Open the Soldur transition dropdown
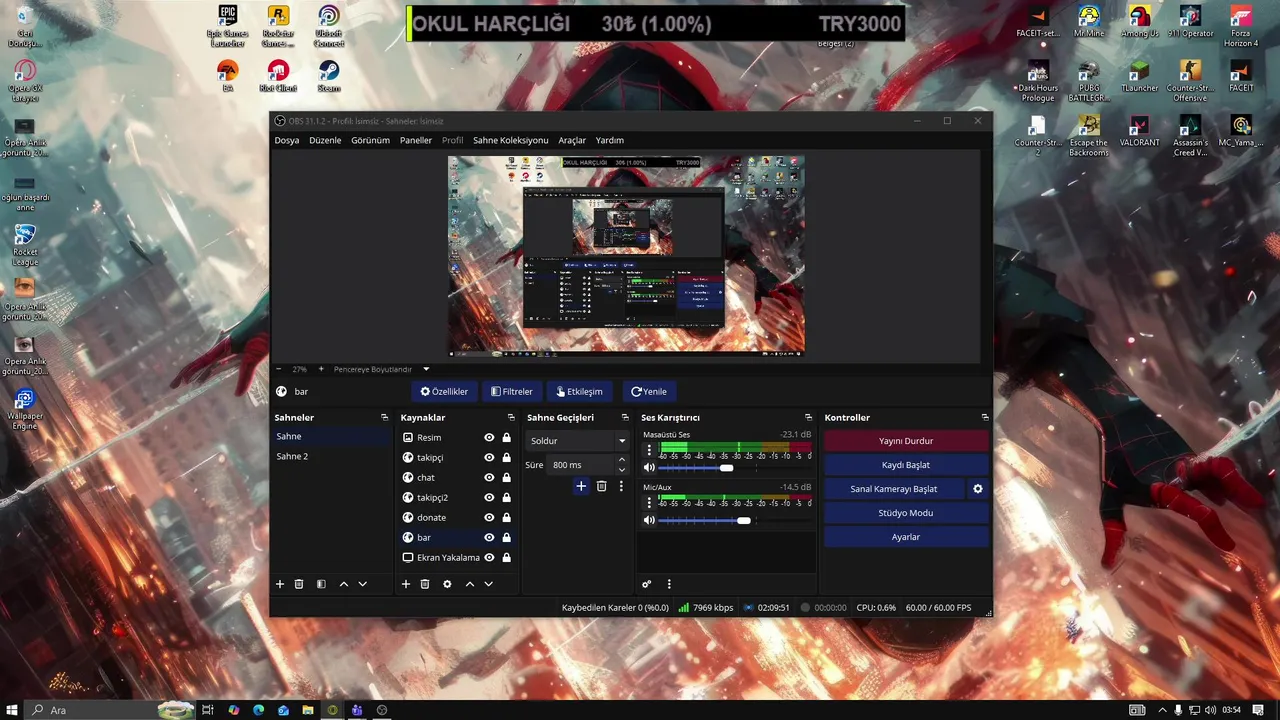Screen dimensions: 1280x720 coord(577,441)
